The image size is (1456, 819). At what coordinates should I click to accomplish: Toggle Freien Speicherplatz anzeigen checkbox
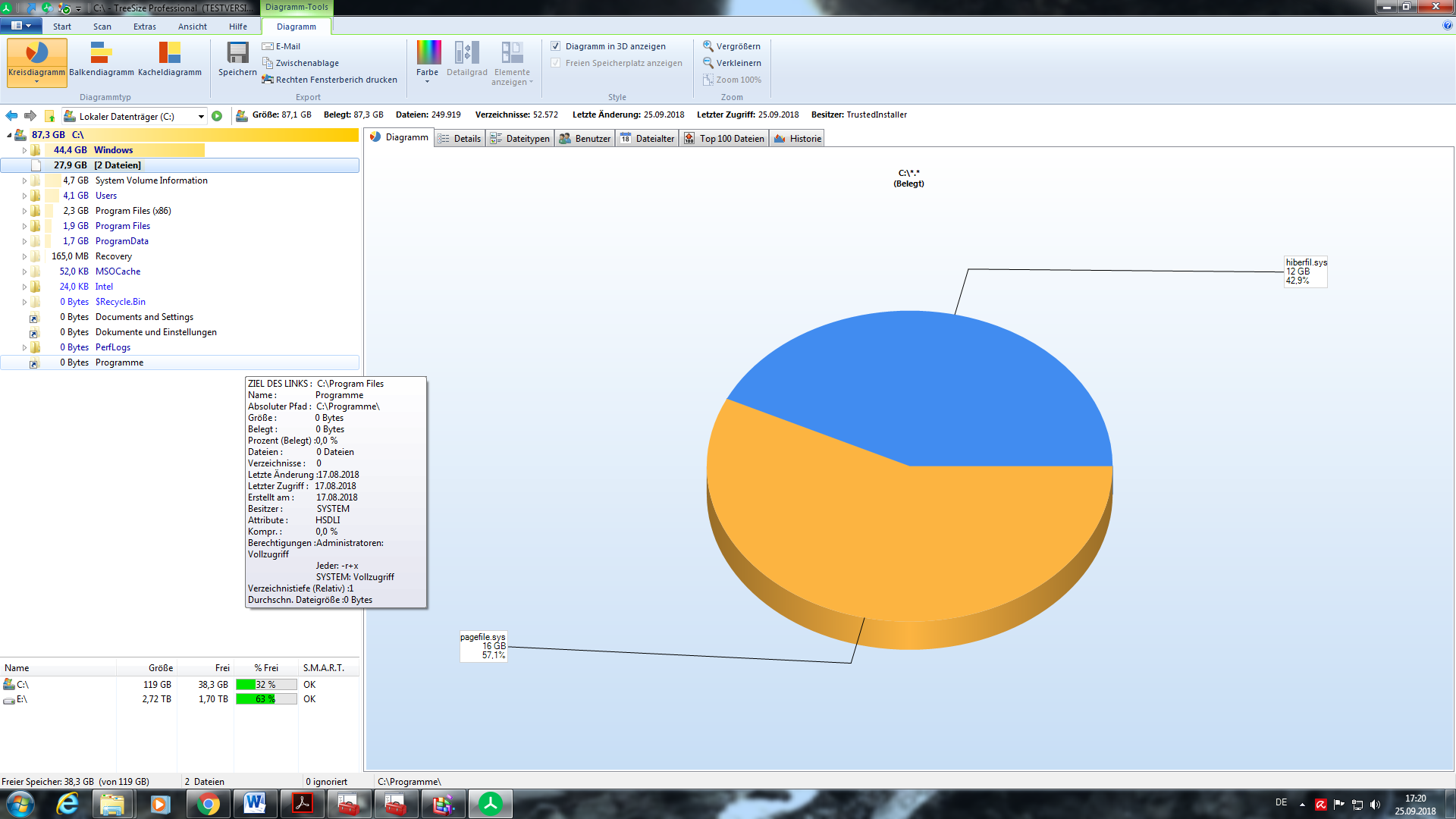[x=556, y=63]
